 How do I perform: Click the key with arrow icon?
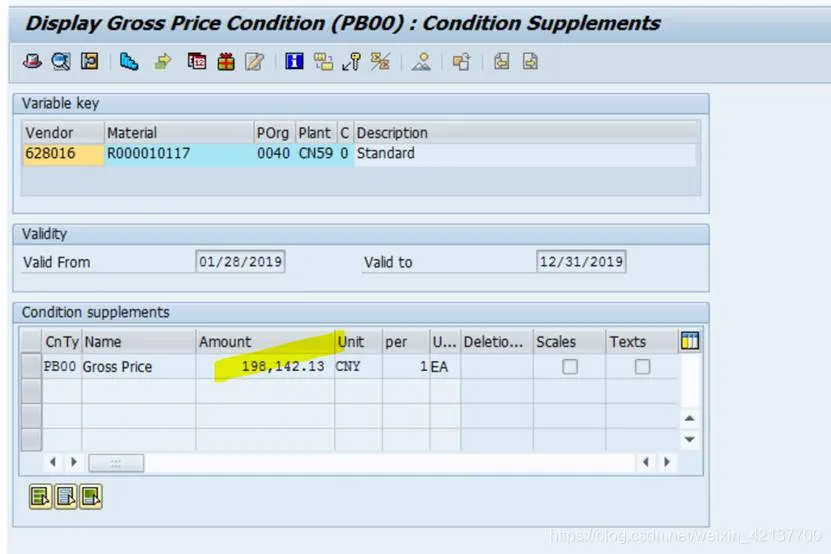351,61
